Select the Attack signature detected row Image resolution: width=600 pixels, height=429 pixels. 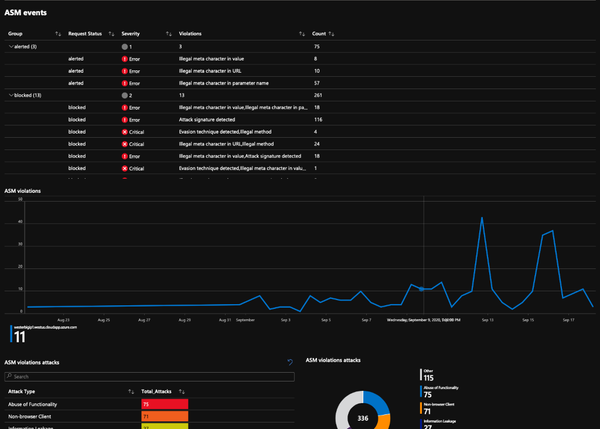pos(300,120)
